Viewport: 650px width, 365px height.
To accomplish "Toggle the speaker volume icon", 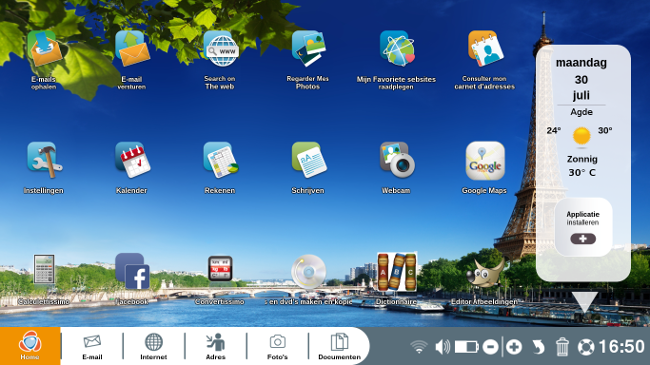I will click(442, 346).
